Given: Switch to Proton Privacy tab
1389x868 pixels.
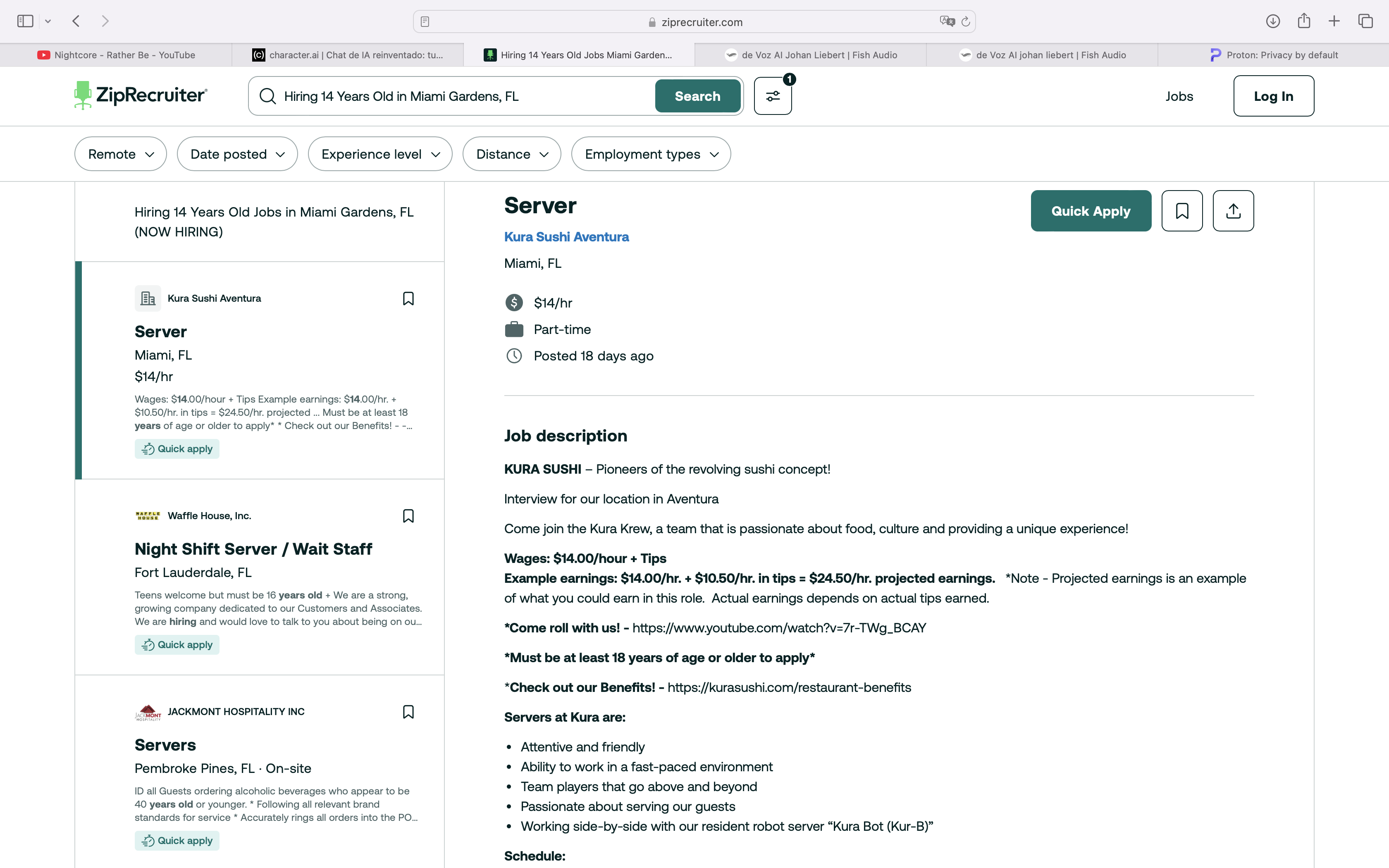Looking at the screenshot, I should 1273,55.
